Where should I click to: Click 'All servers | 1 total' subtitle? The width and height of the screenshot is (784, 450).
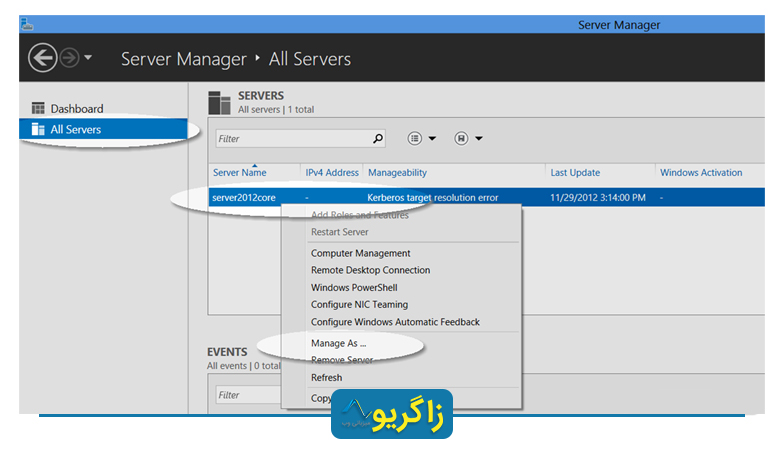pyautogui.click(x=276, y=110)
